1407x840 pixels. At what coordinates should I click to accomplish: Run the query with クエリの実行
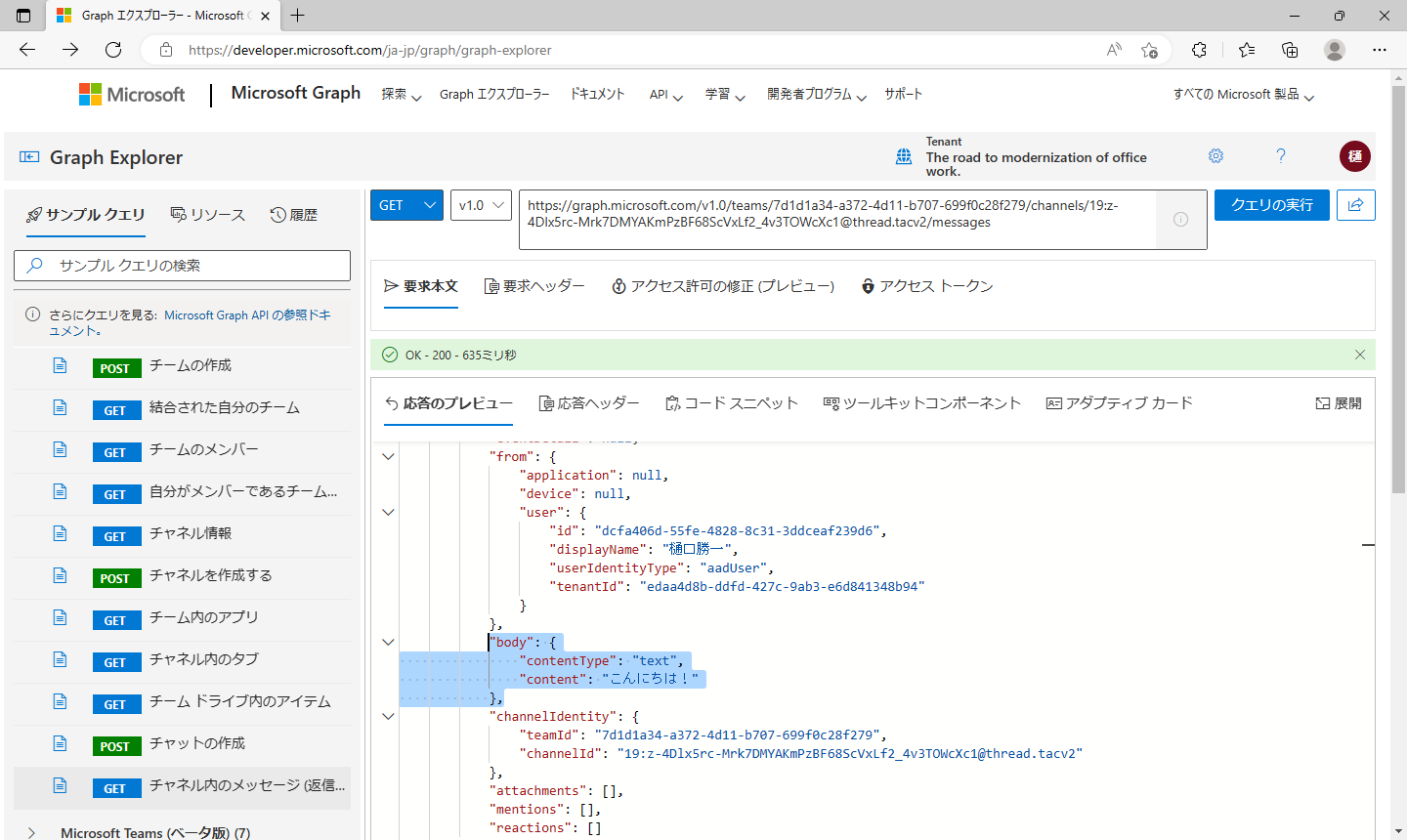(1272, 205)
